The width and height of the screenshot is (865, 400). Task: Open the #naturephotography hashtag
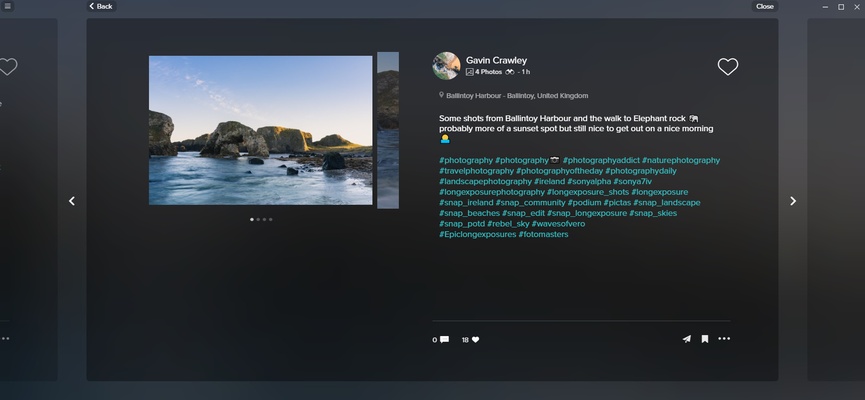(681, 160)
